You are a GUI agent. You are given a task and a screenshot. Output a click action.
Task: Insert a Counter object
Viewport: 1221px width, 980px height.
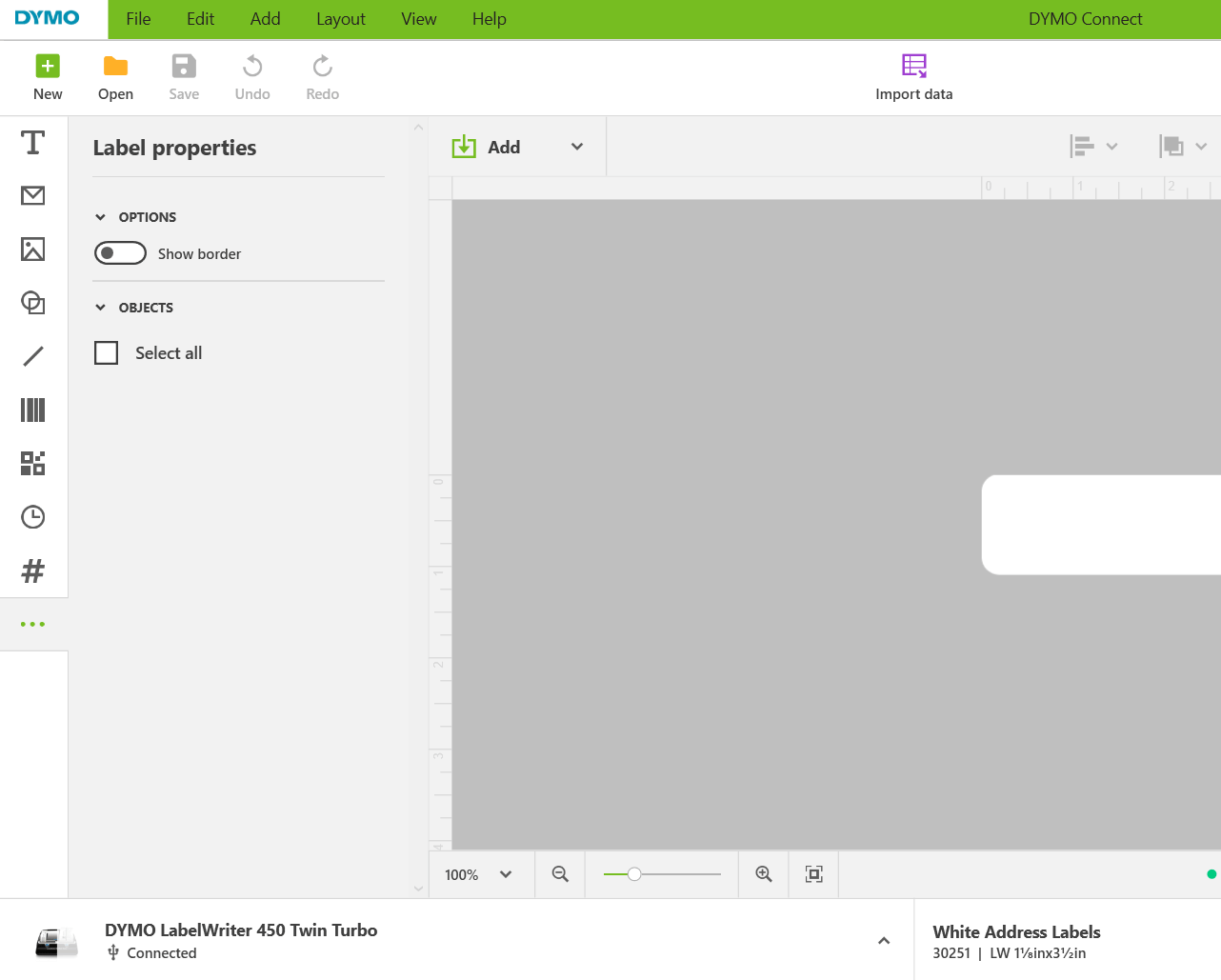click(x=32, y=570)
